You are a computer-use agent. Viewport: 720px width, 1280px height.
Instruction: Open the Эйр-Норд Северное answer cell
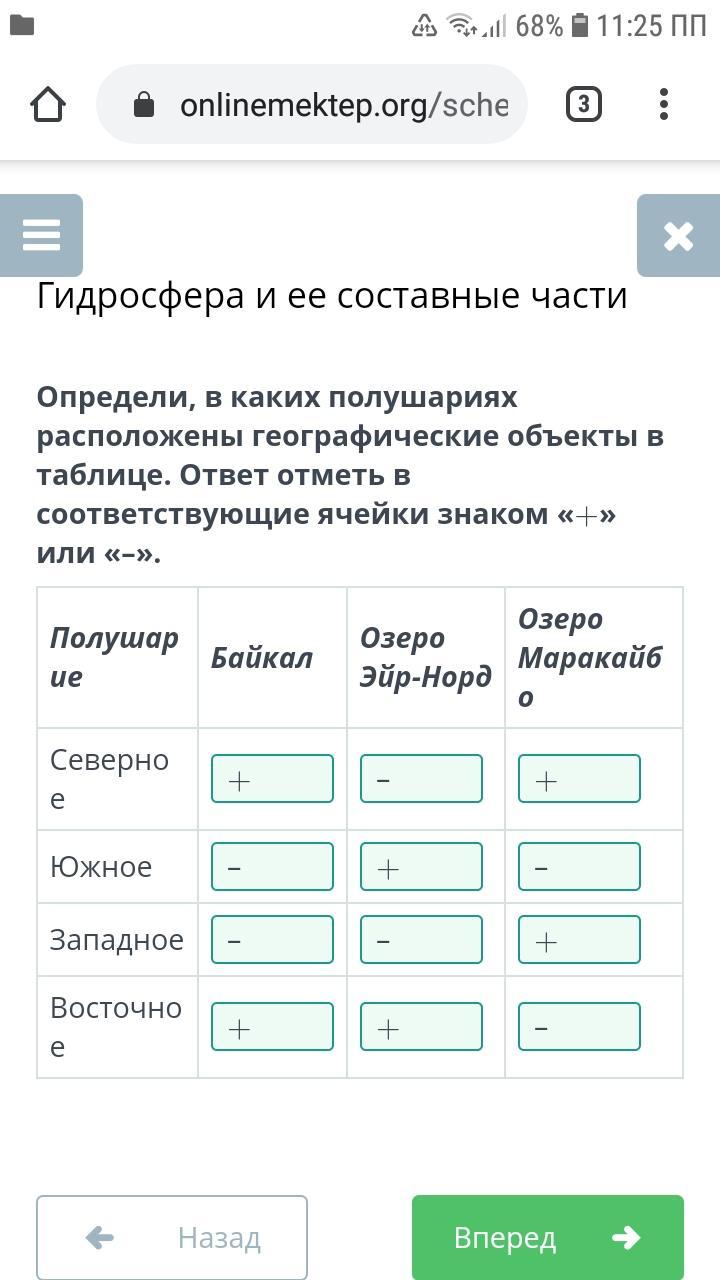click(421, 779)
